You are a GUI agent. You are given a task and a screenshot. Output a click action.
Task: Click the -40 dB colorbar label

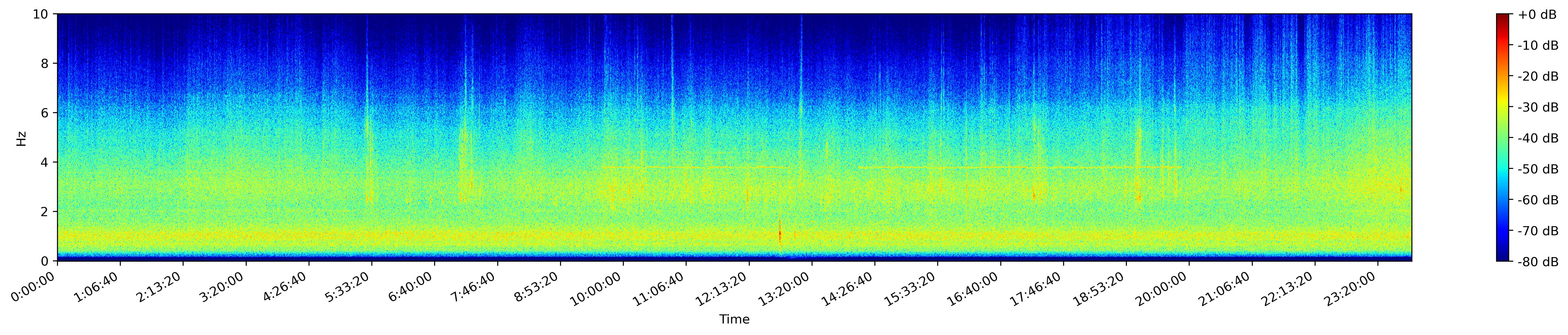click(1538, 139)
